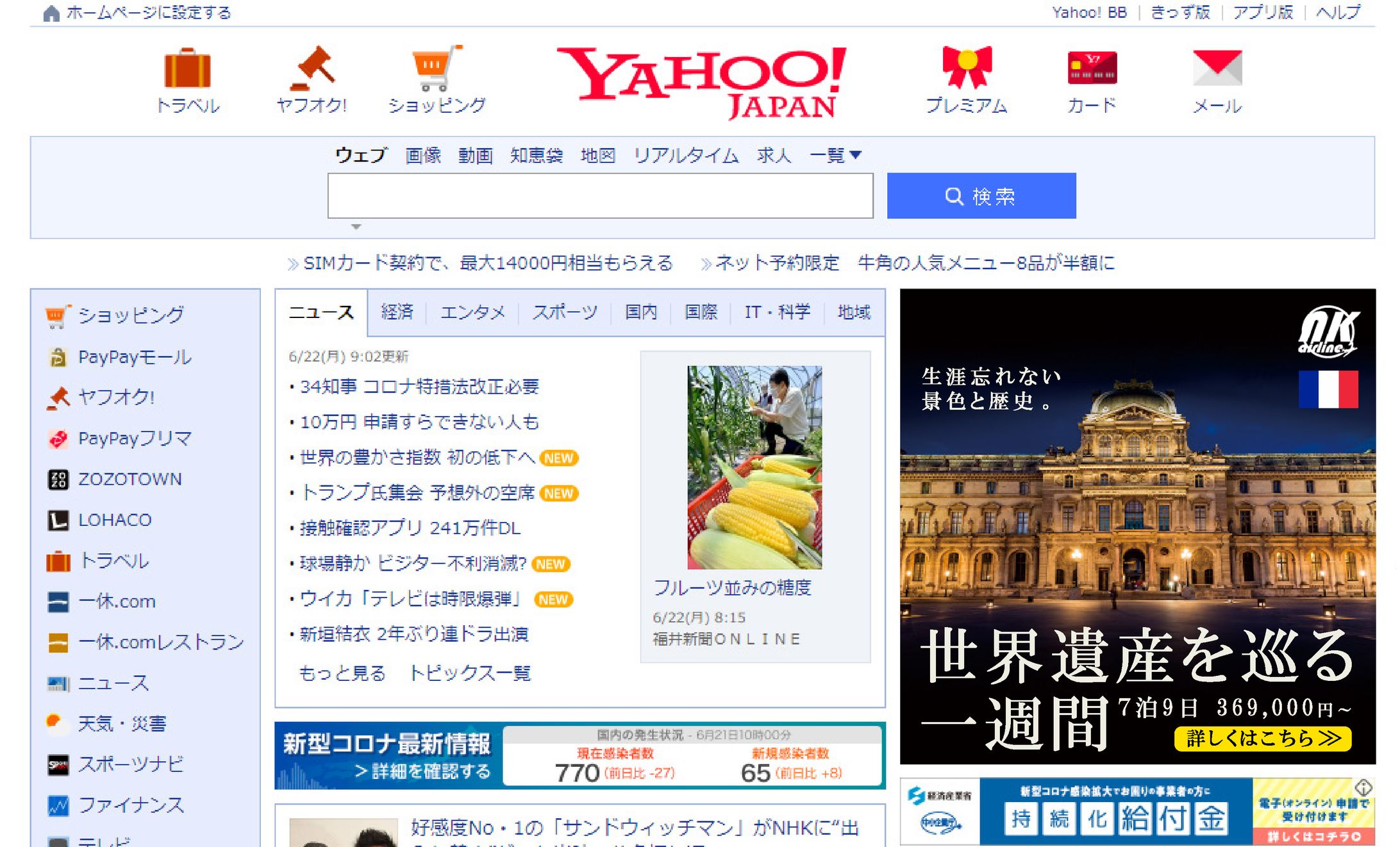Screen dimensions: 1400x847
Task: Open the ヘルプ link
Action: (x=1338, y=12)
